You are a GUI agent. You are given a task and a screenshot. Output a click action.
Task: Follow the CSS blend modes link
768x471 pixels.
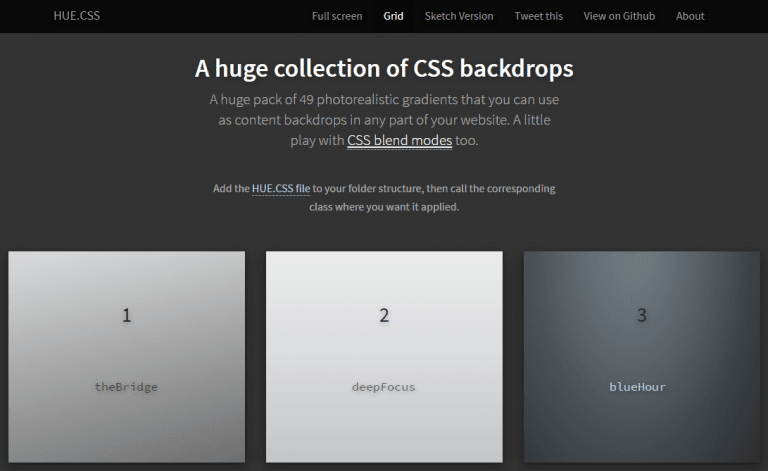(399, 141)
